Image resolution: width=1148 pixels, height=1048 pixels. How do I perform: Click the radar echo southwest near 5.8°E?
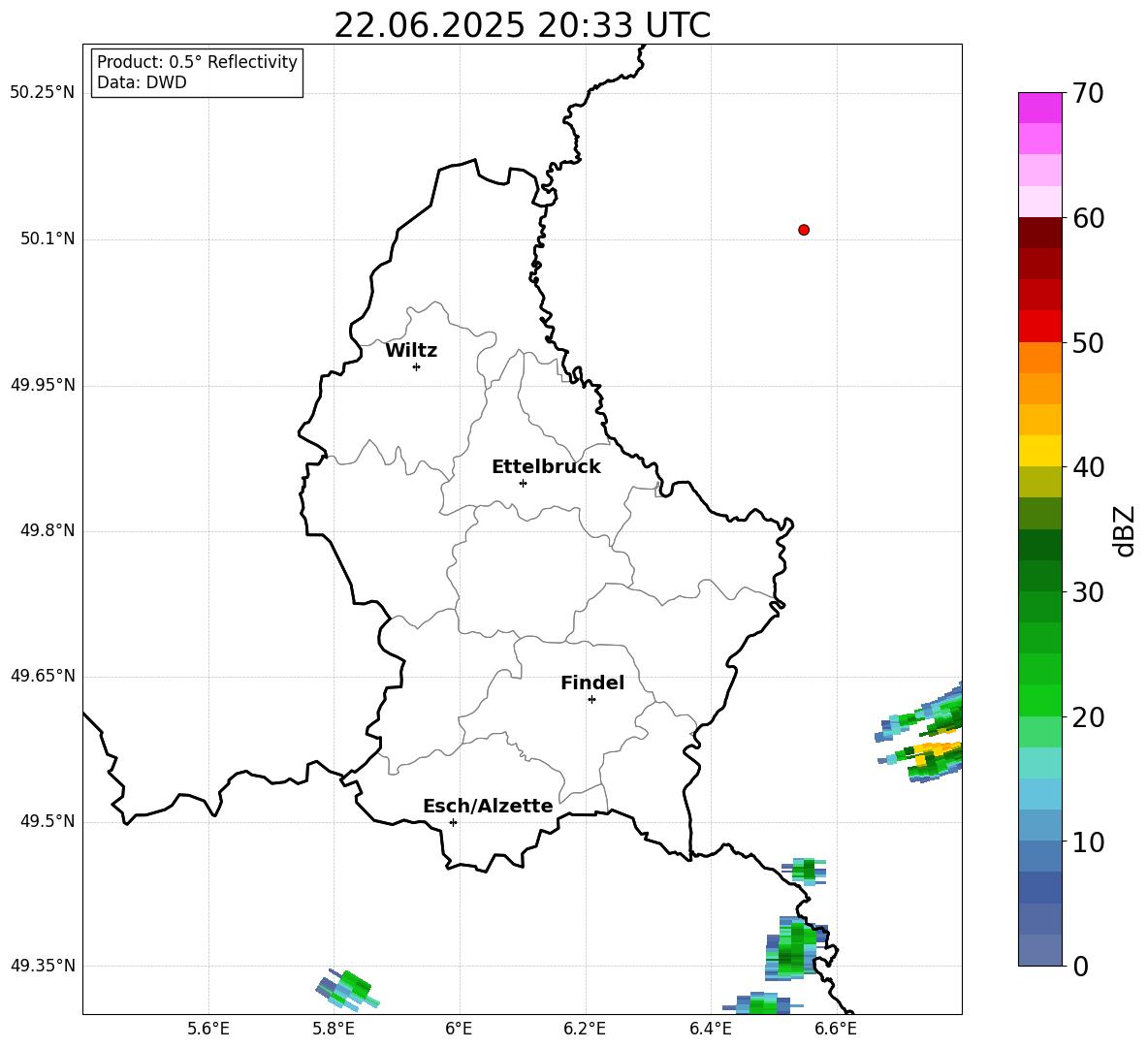[347, 990]
